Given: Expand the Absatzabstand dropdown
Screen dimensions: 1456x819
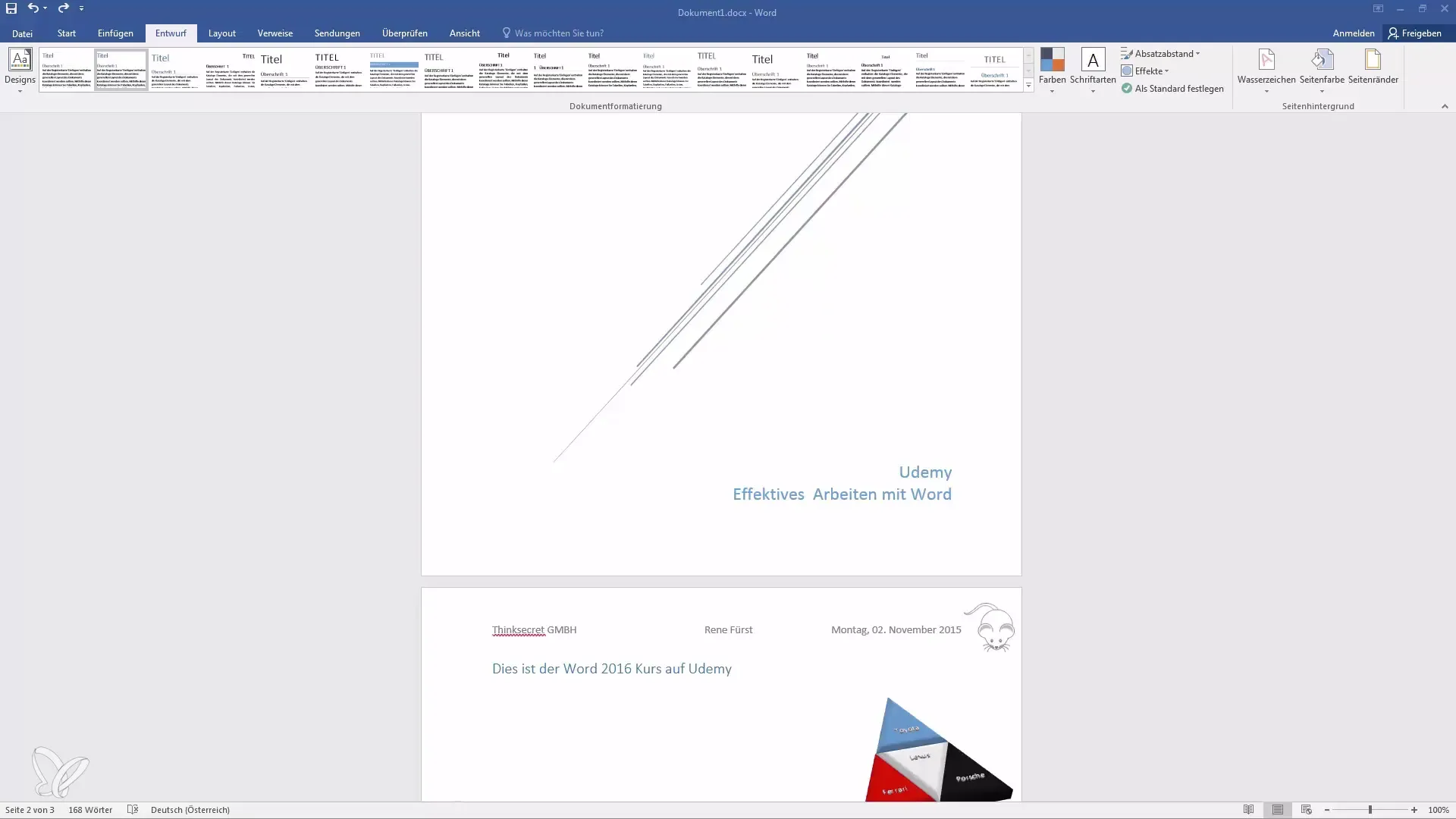Looking at the screenshot, I should coord(1161,54).
